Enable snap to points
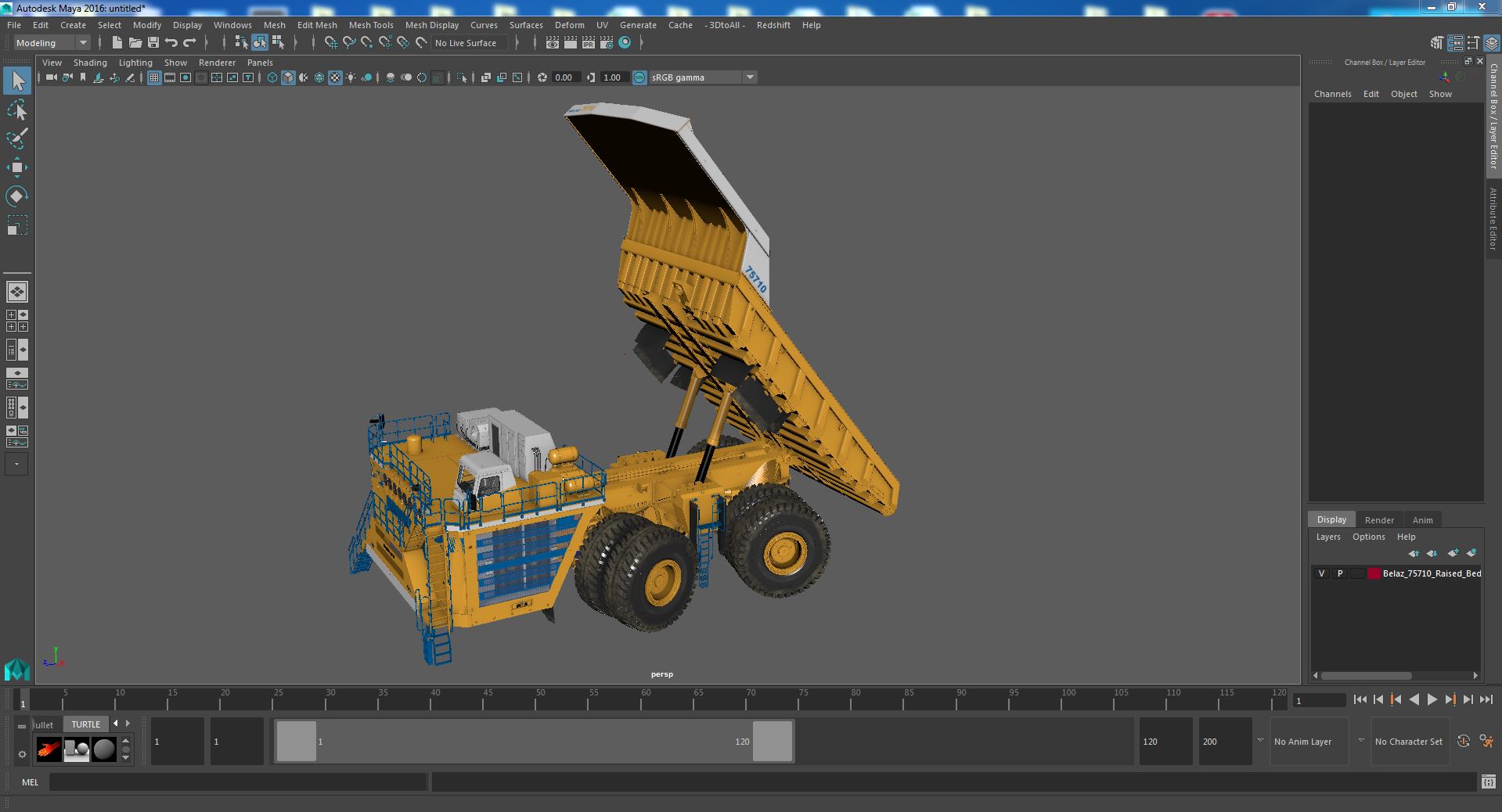The width and height of the screenshot is (1502, 812). pos(366,43)
